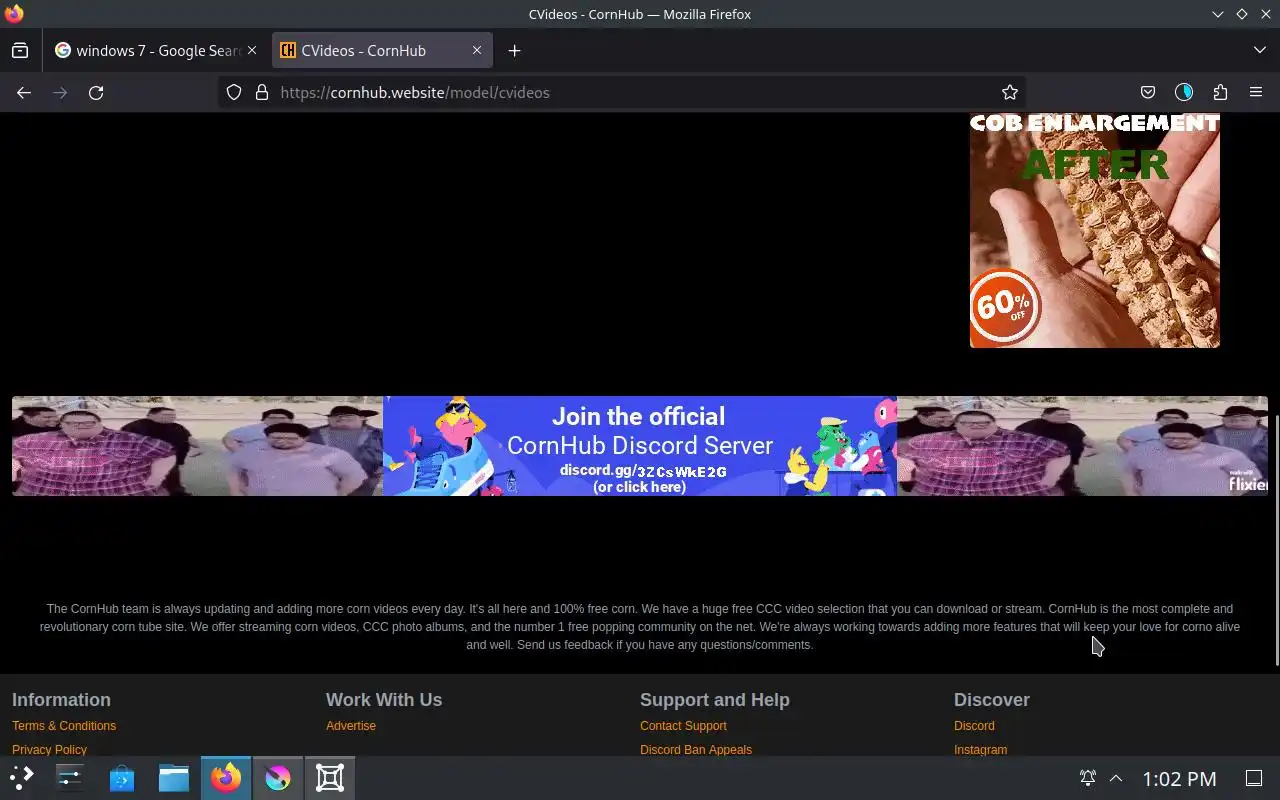Image resolution: width=1280 pixels, height=800 pixels.
Task: Reload the current page
Action: tap(96, 92)
